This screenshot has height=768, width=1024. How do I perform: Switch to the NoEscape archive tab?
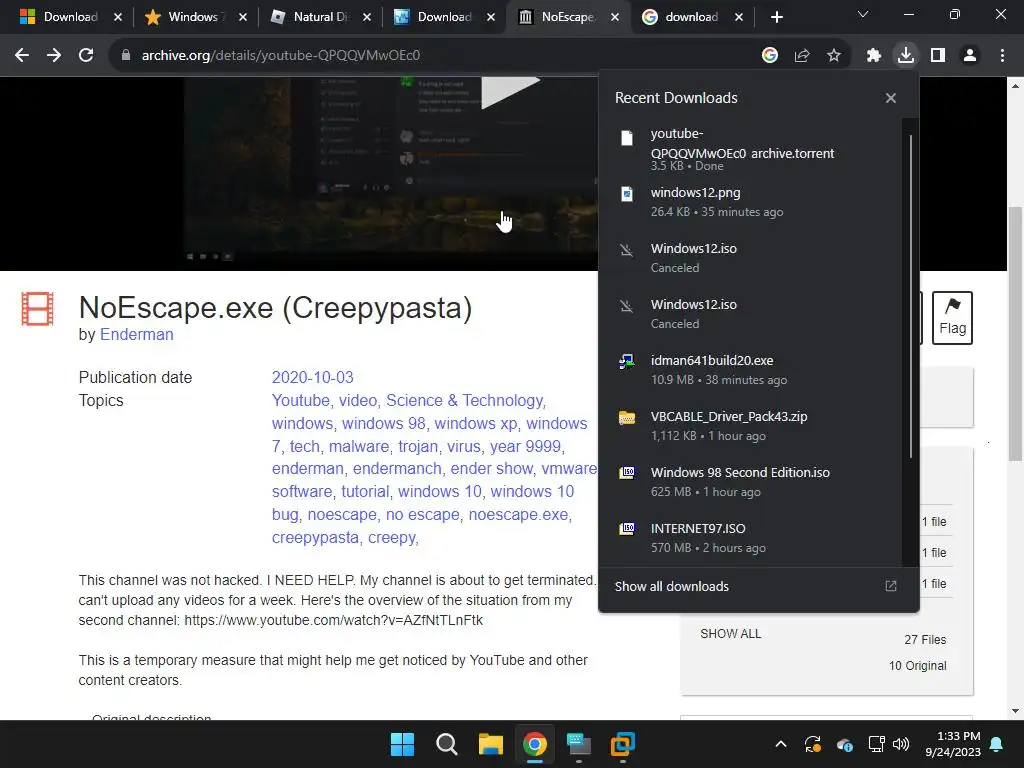tap(567, 17)
